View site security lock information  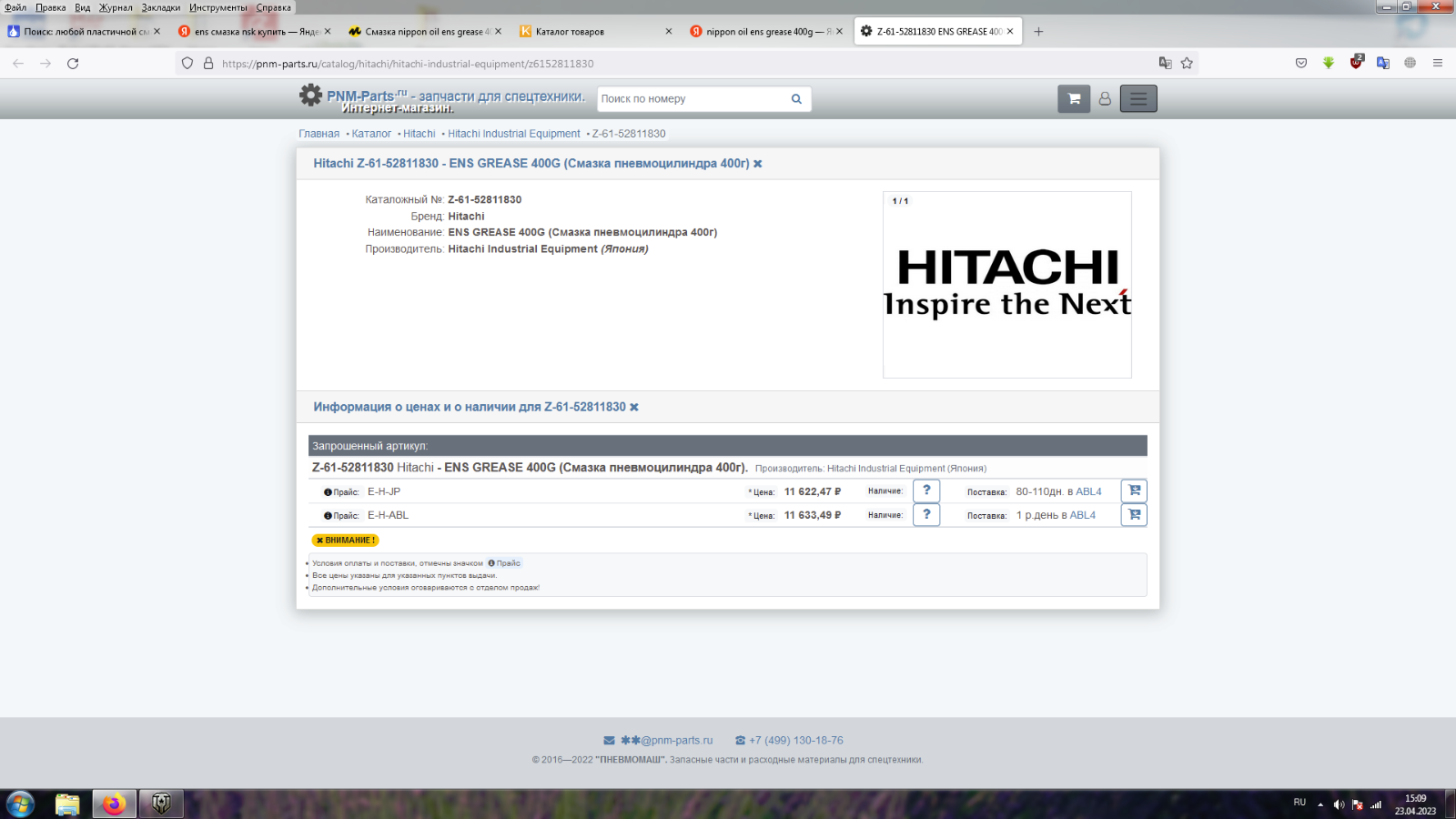pos(208,64)
